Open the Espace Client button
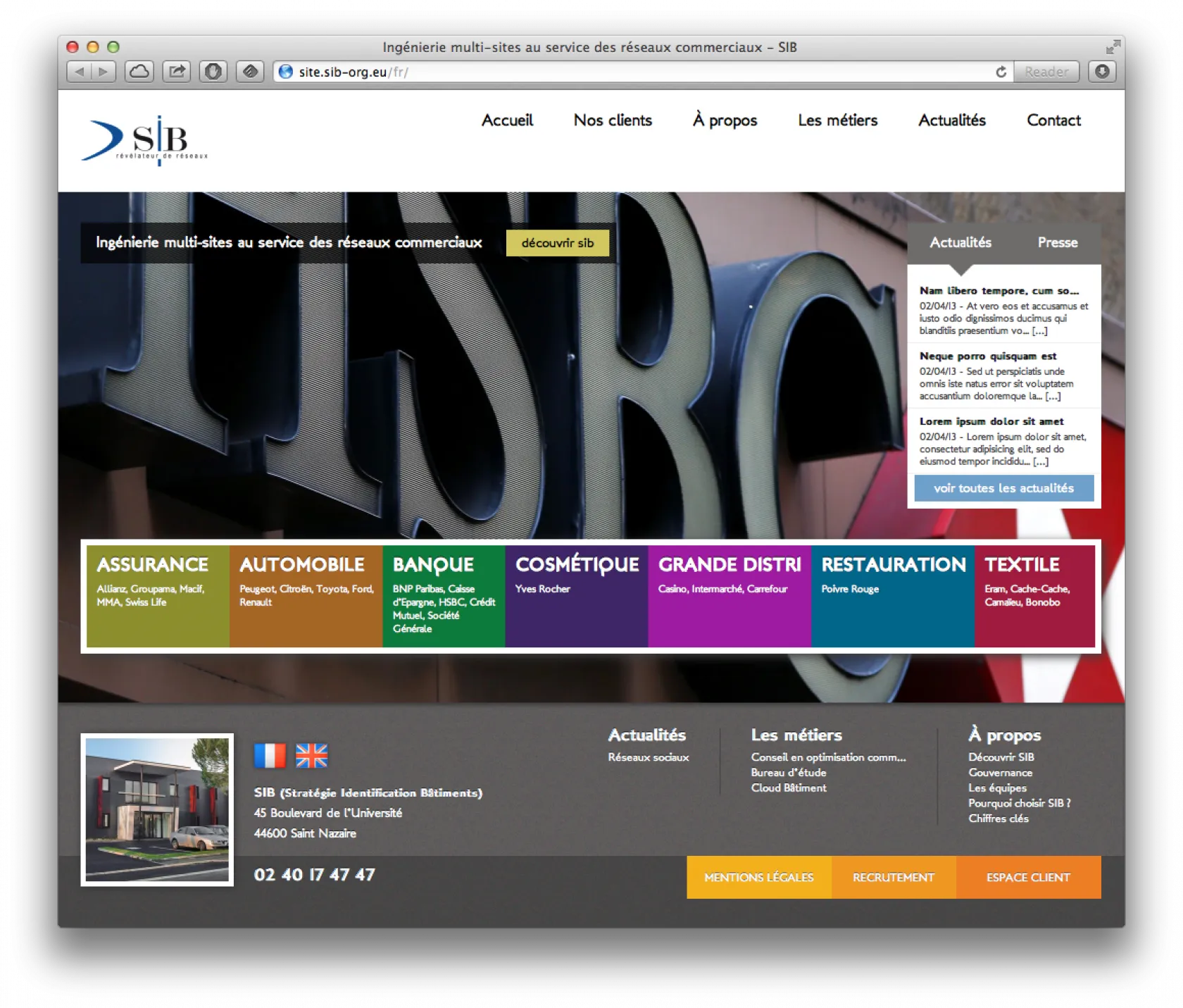This screenshot has height=1008, width=1183. click(x=1028, y=878)
